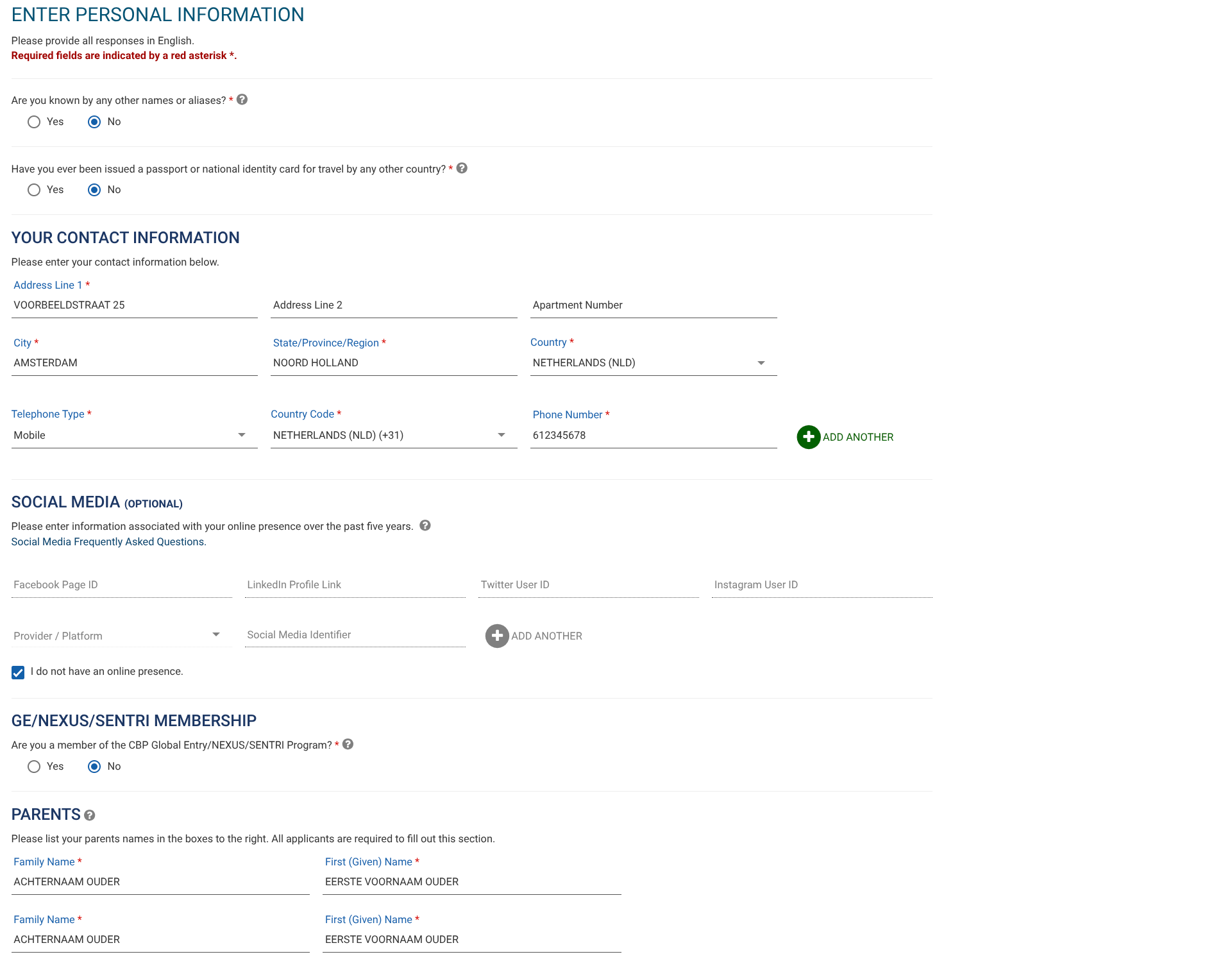Click help icon beside other passport question

(x=462, y=168)
